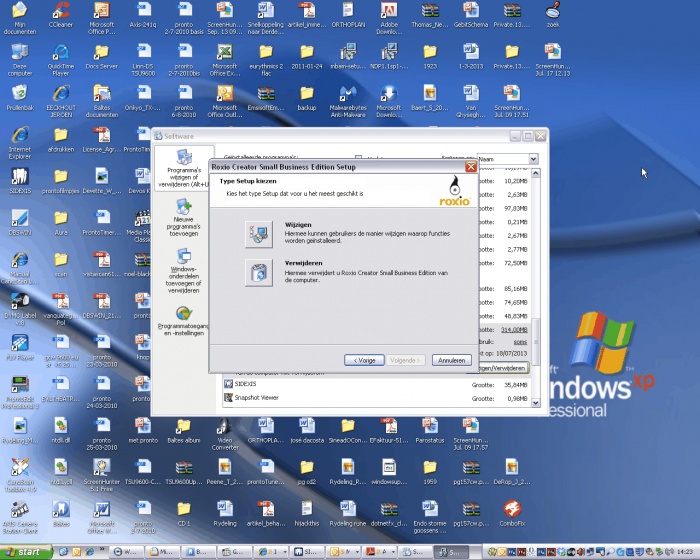Screen dimensions: 700x560
Task: Select SIDEXIS row in installed programs list
Action: coord(377,384)
